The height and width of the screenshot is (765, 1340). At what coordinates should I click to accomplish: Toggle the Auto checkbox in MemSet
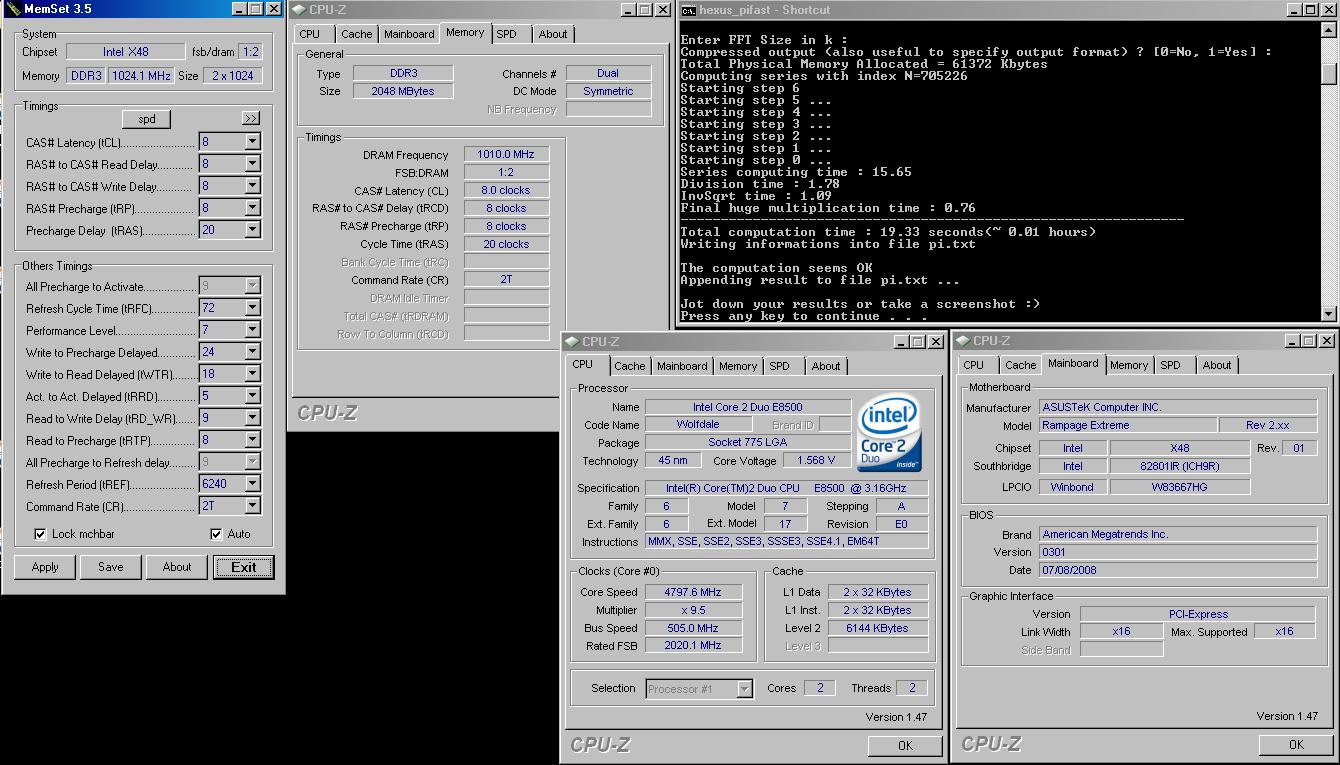216,534
